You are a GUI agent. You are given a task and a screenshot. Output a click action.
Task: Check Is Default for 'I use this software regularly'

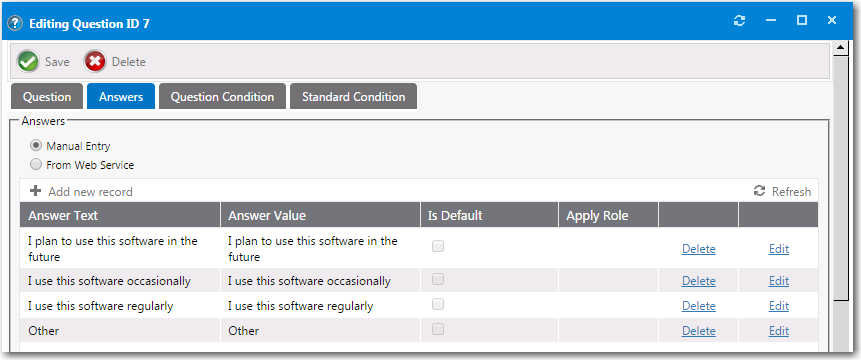coord(438,304)
